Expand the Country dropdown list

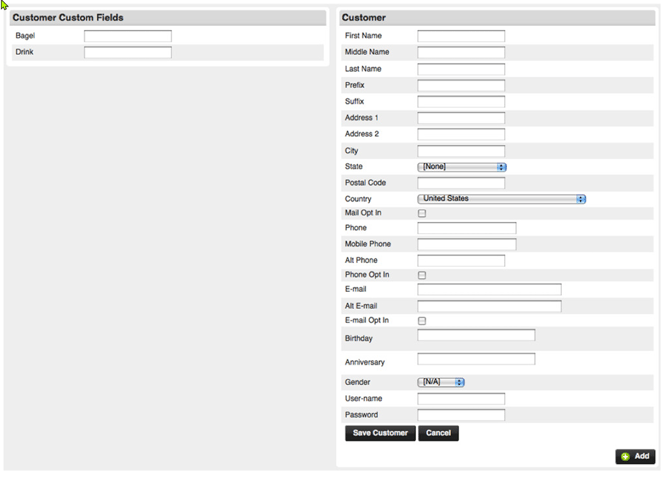click(x=501, y=199)
